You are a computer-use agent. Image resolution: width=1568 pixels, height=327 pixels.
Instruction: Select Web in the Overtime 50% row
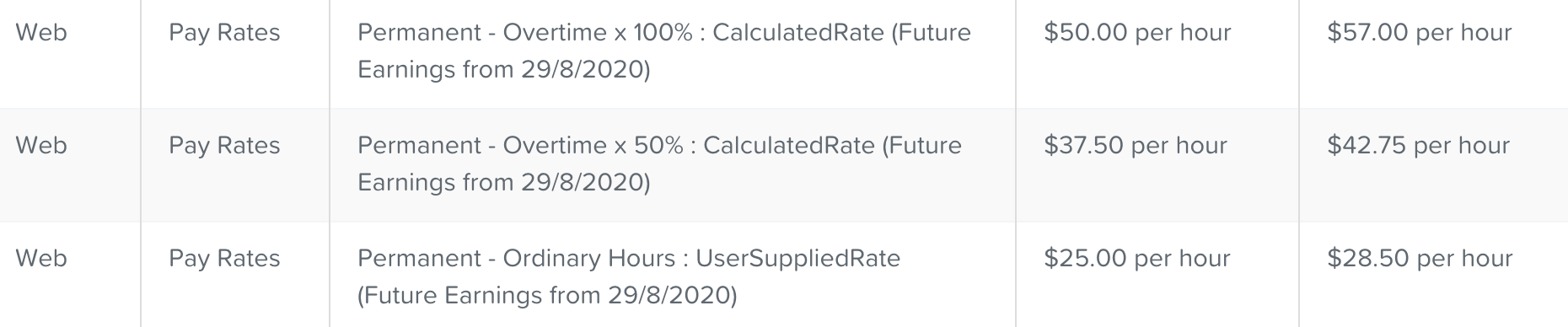coord(41,146)
